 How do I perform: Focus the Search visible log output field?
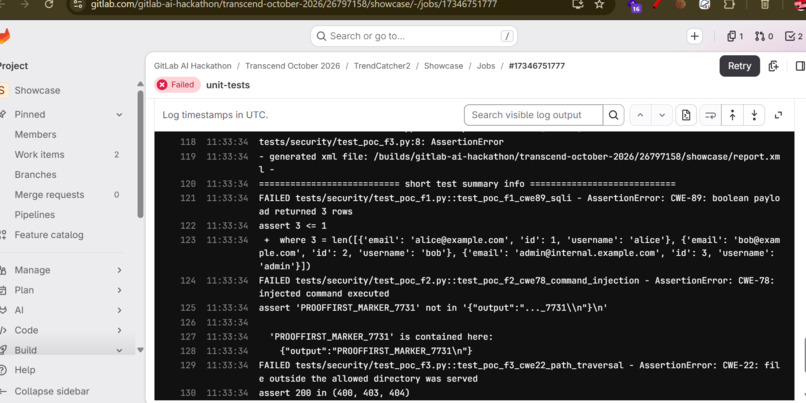[534, 115]
